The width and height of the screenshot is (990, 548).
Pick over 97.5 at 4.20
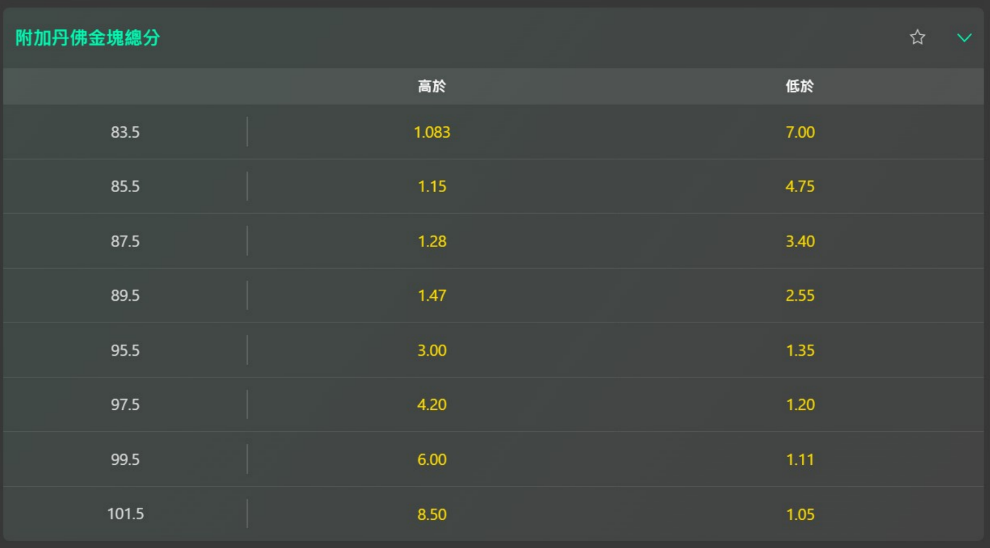pyautogui.click(x=432, y=405)
